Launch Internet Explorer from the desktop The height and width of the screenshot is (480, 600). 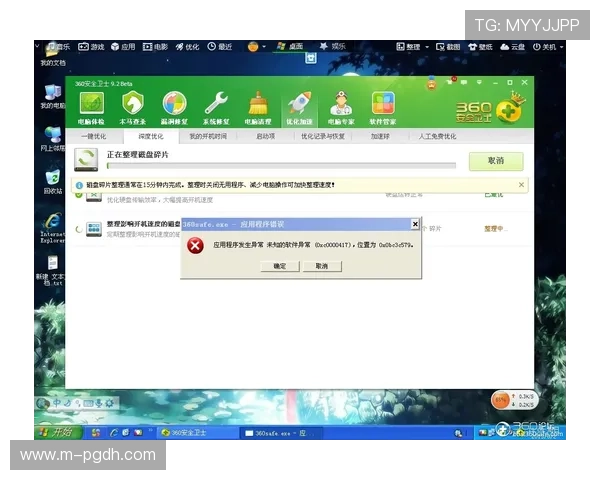(x=53, y=227)
